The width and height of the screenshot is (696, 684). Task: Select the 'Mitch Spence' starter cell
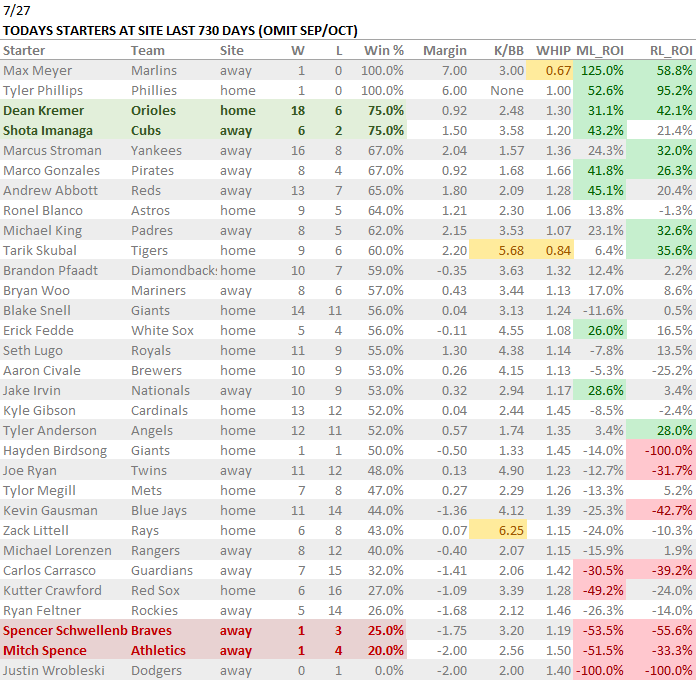45,650
